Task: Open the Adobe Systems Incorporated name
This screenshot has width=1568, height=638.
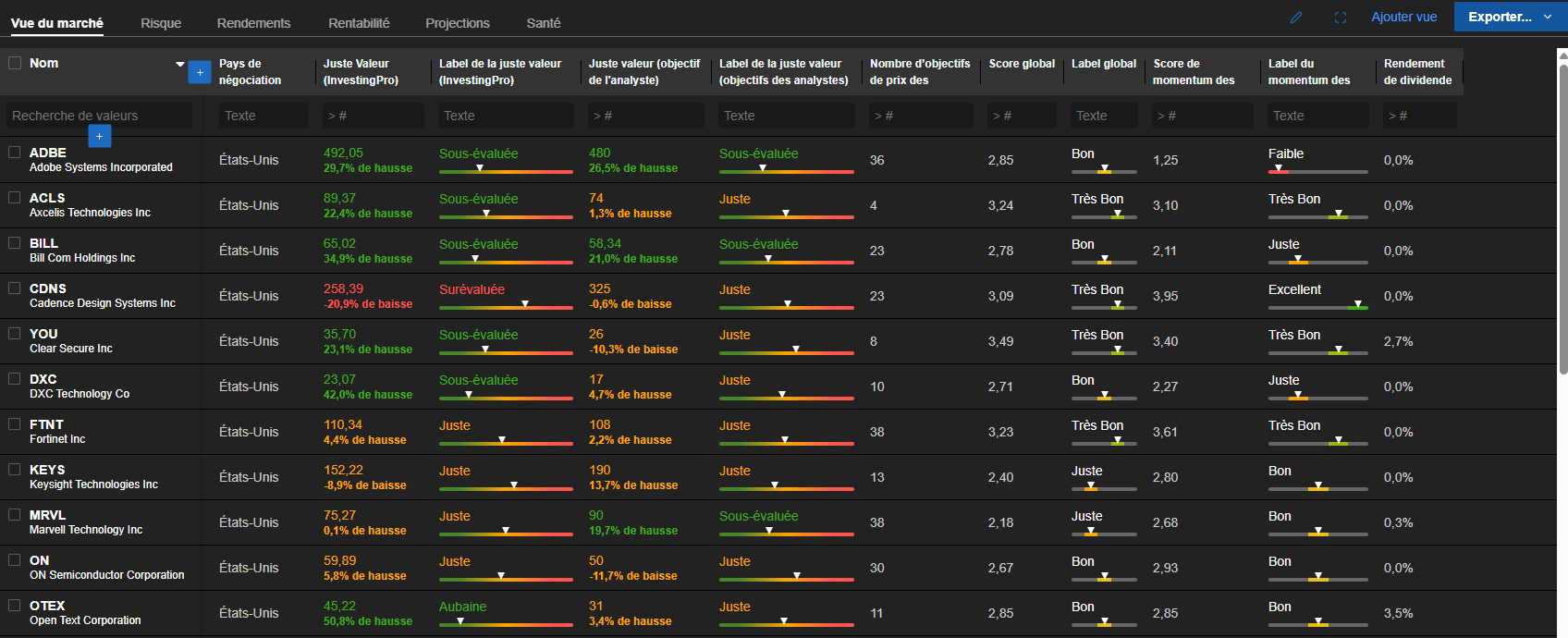Action: (x=101, y=167)
